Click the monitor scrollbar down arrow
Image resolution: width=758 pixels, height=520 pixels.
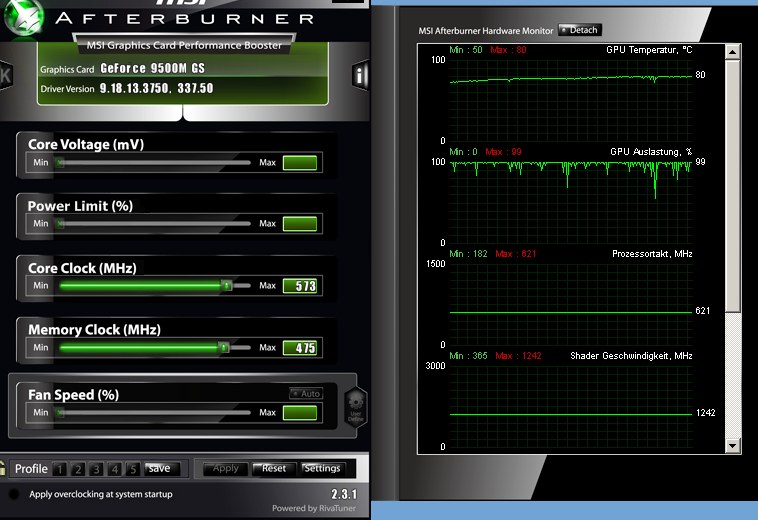pyautogui.click(x=732, y=446)
